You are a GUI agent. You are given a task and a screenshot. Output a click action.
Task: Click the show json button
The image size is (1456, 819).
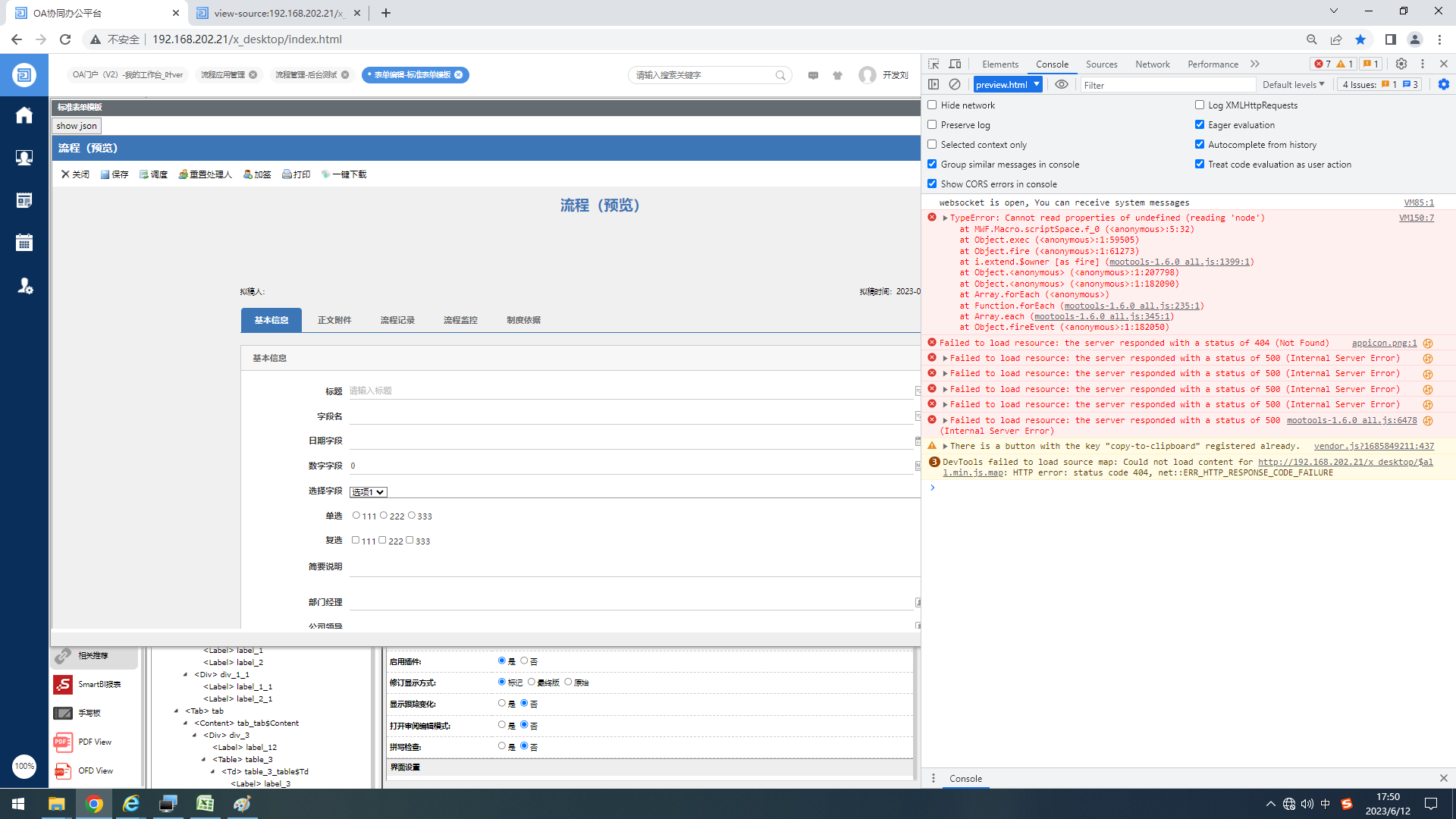pyautogui.click(x=77, y=126)
